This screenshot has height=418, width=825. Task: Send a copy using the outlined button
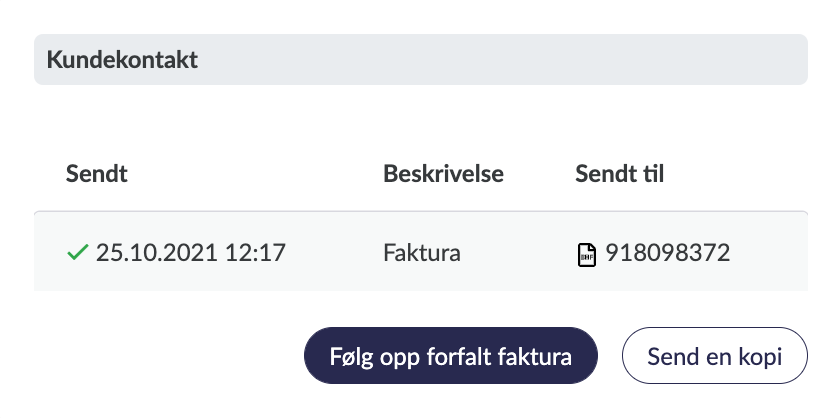(714, 356)
